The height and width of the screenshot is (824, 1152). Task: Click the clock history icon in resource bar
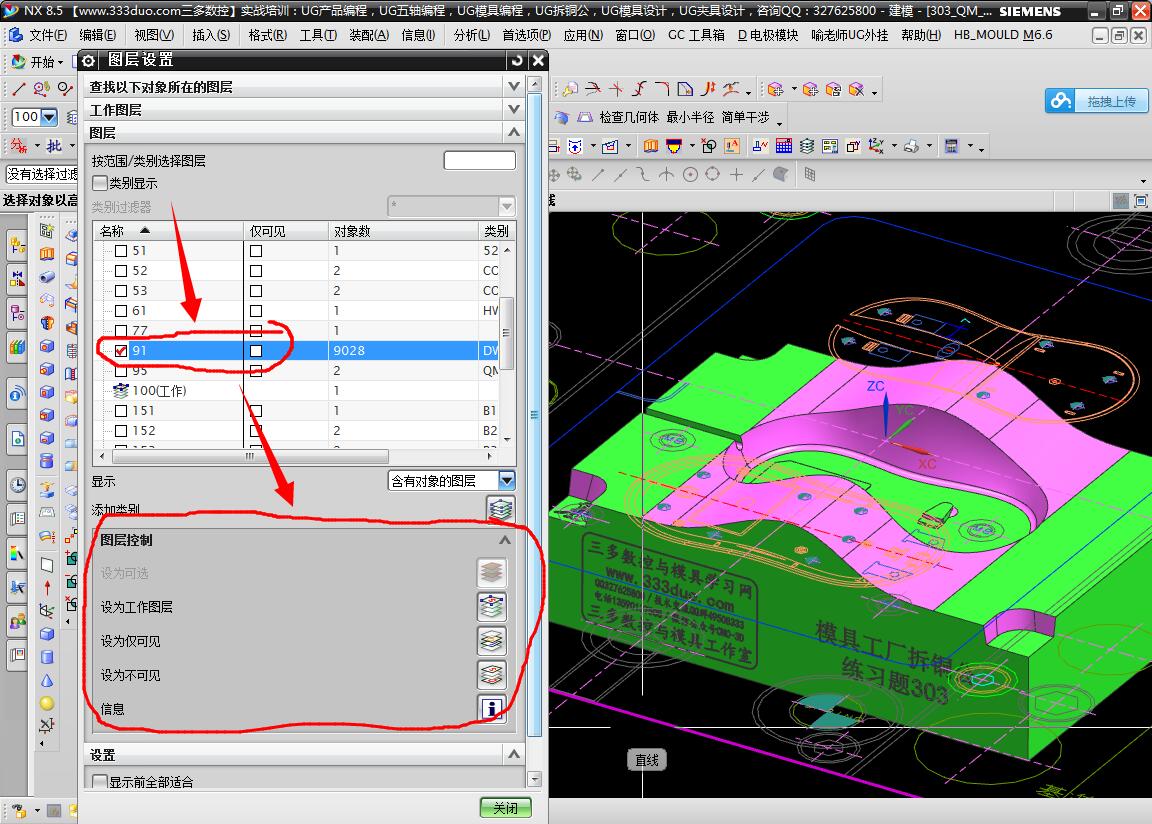18,485
